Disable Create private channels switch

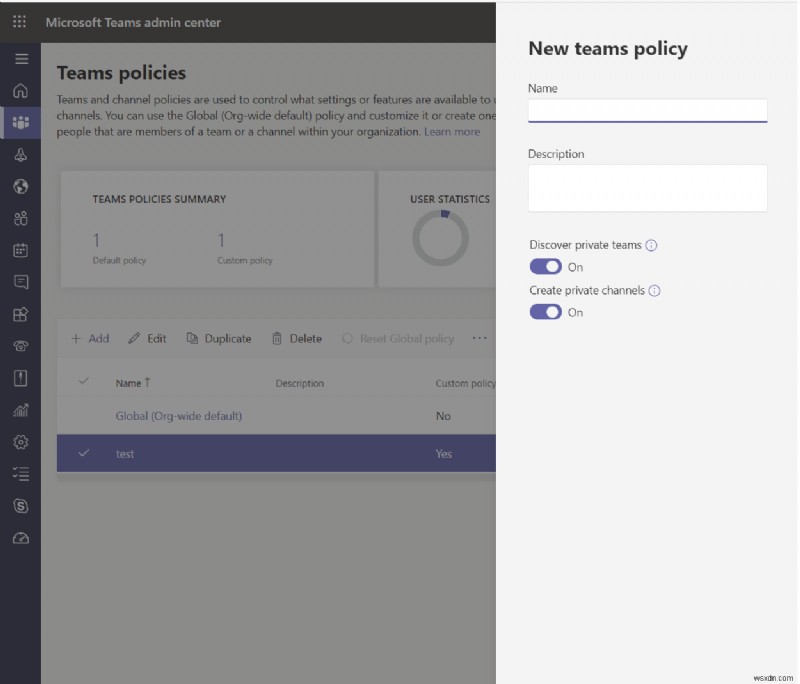[x=545, y=312]
